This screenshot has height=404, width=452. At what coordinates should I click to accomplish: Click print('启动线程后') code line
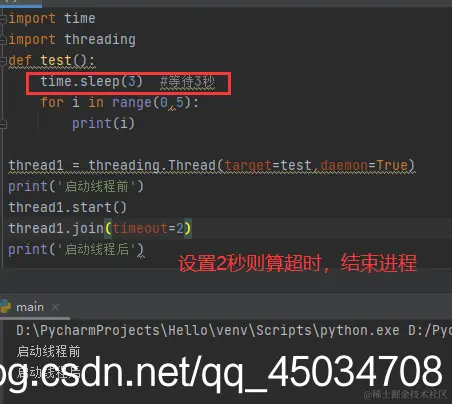pos(76,249)
